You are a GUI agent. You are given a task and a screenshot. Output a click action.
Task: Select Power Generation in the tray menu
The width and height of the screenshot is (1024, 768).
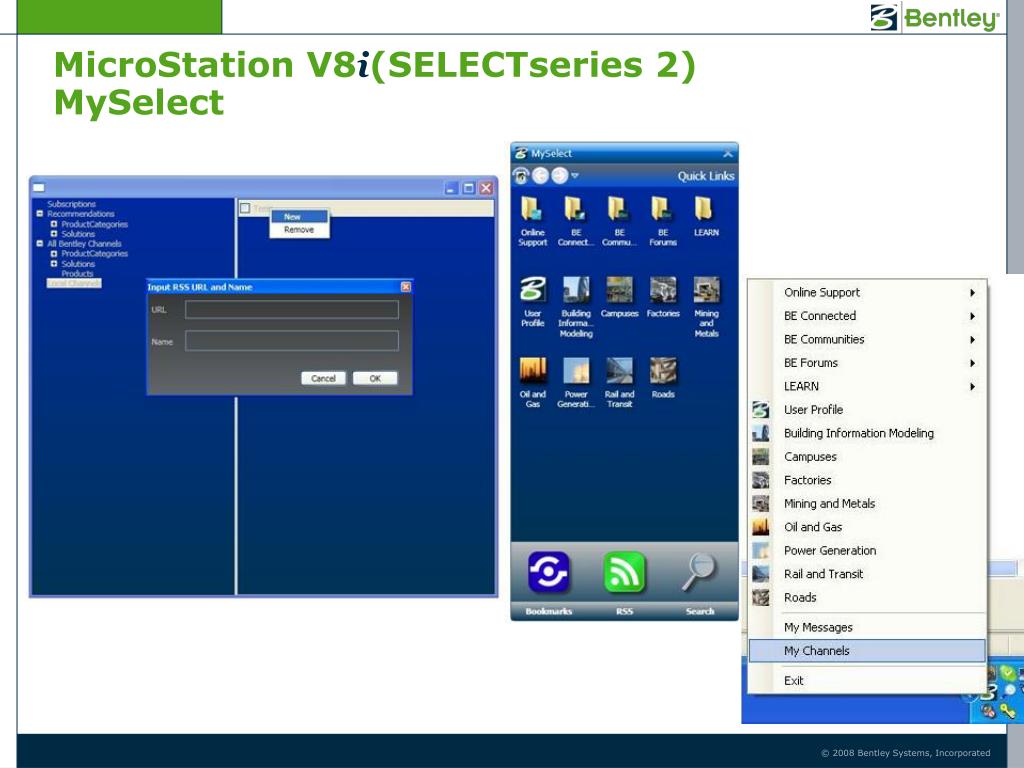click(x=867, y=551)
